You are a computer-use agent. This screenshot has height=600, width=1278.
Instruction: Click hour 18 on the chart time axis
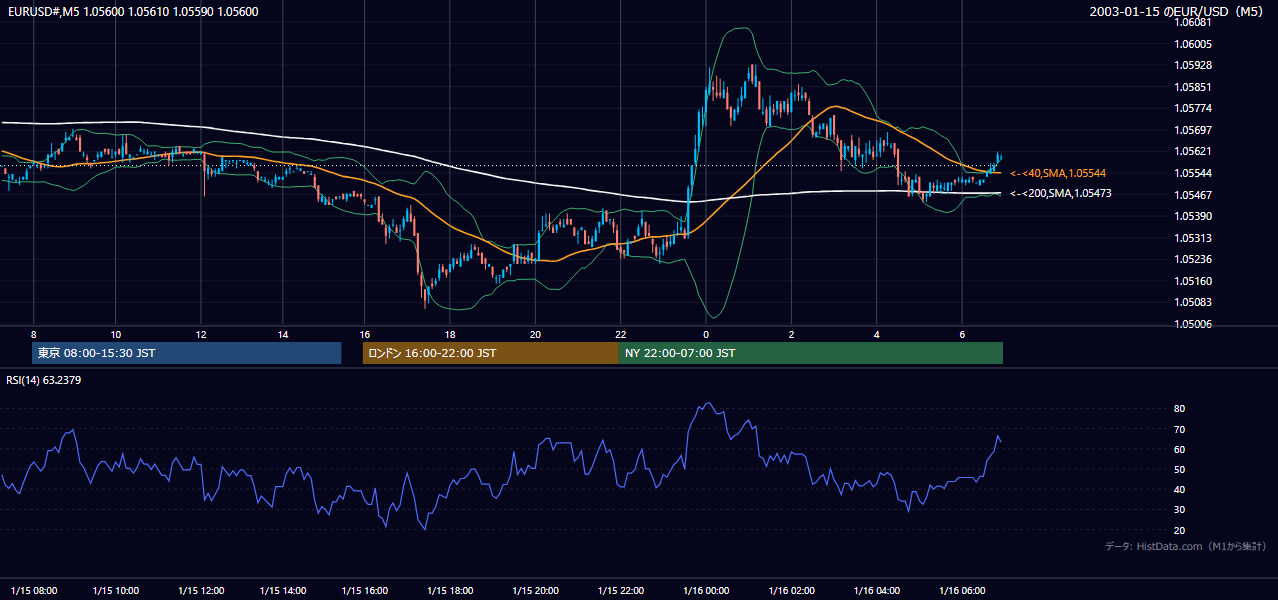(x=450, y=334)
